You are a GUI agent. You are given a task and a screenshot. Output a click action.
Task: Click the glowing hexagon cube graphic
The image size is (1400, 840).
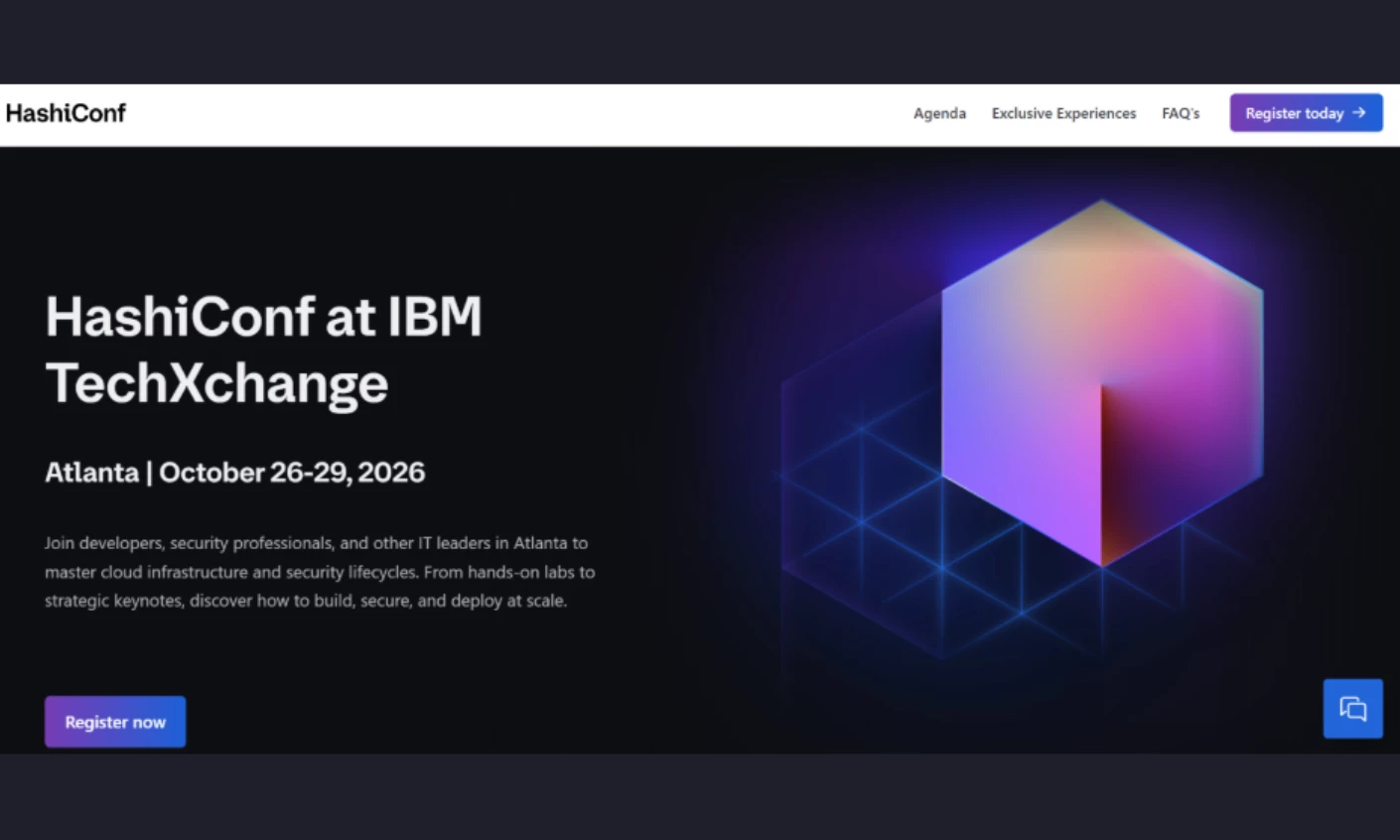coord(1101,382)
